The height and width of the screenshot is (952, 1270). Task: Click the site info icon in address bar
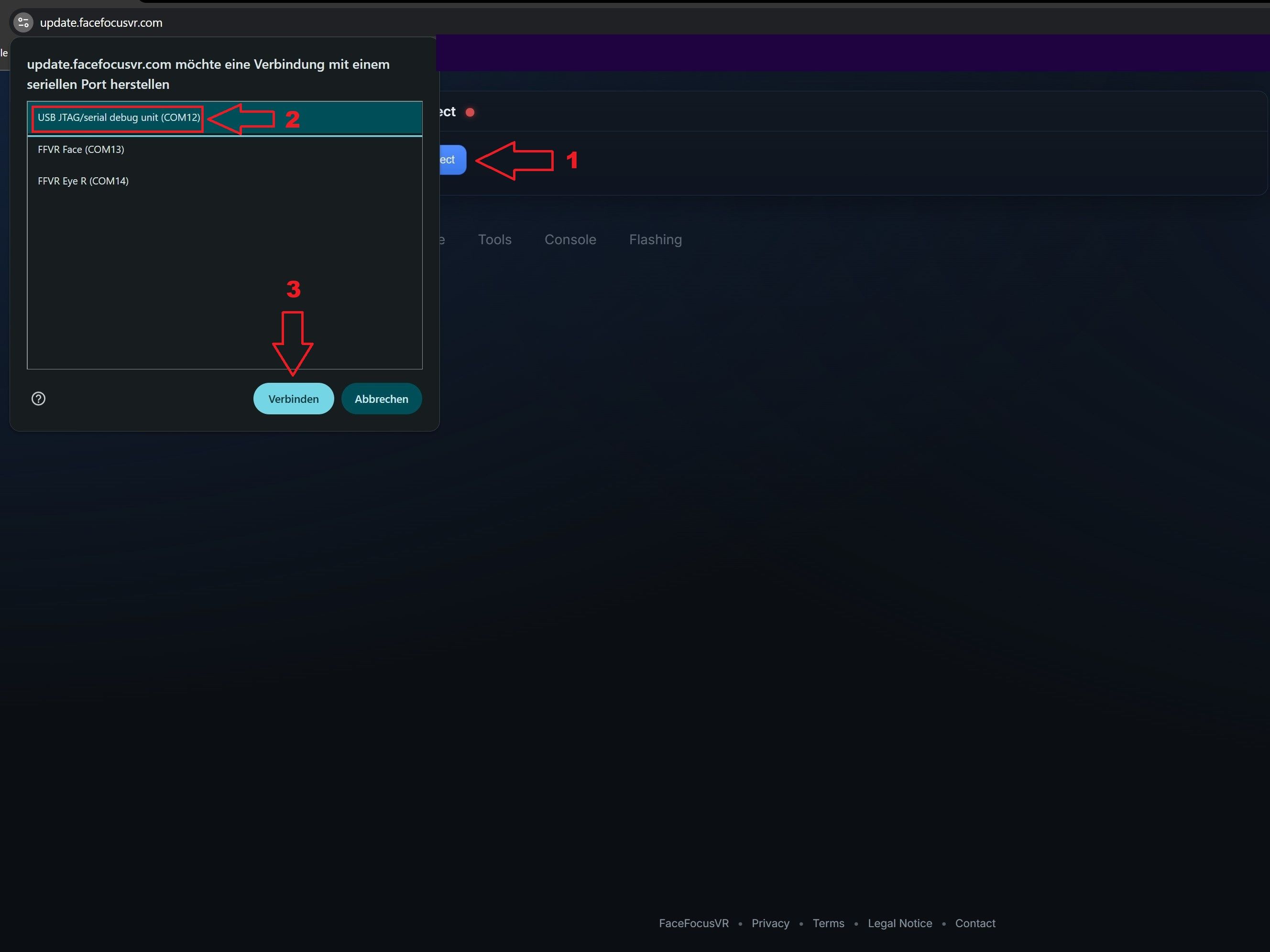[23, 22]
